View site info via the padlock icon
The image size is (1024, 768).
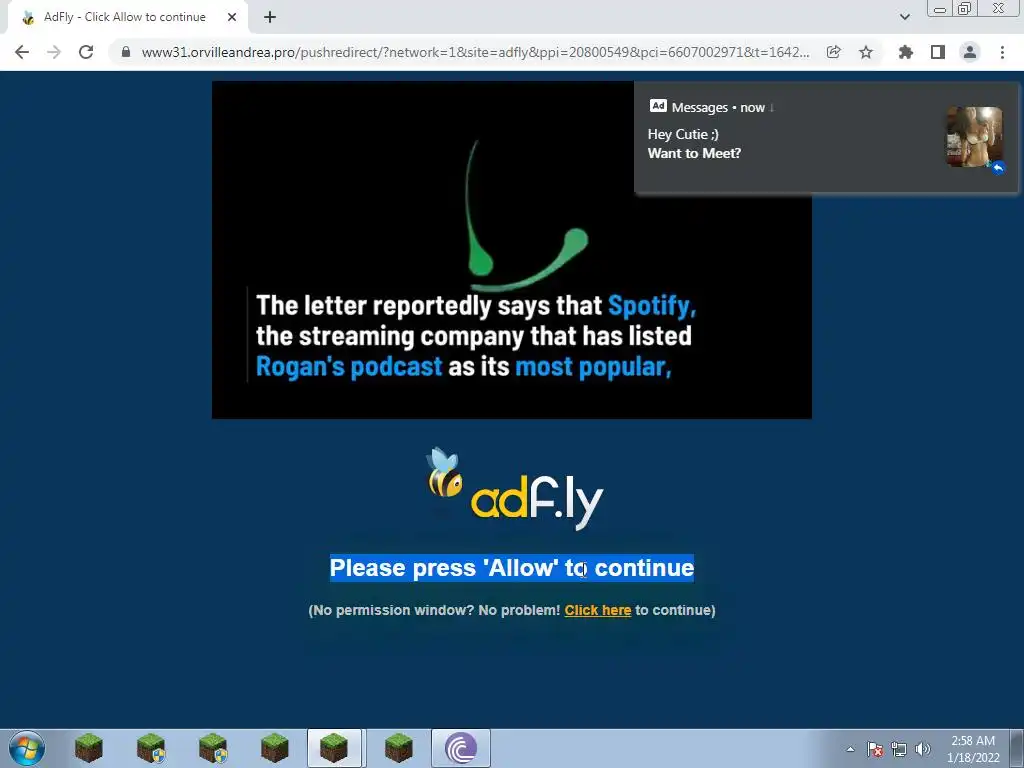pyautogui.click(x=126, y=52)
